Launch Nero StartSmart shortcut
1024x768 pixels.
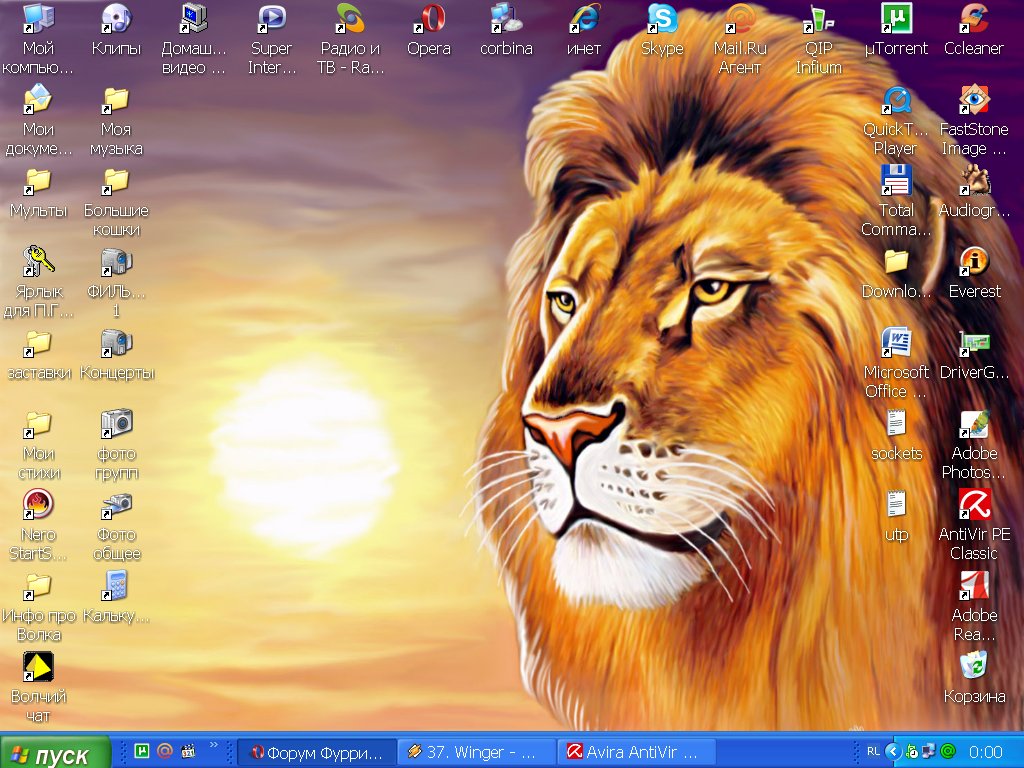(x=38, y=504)
